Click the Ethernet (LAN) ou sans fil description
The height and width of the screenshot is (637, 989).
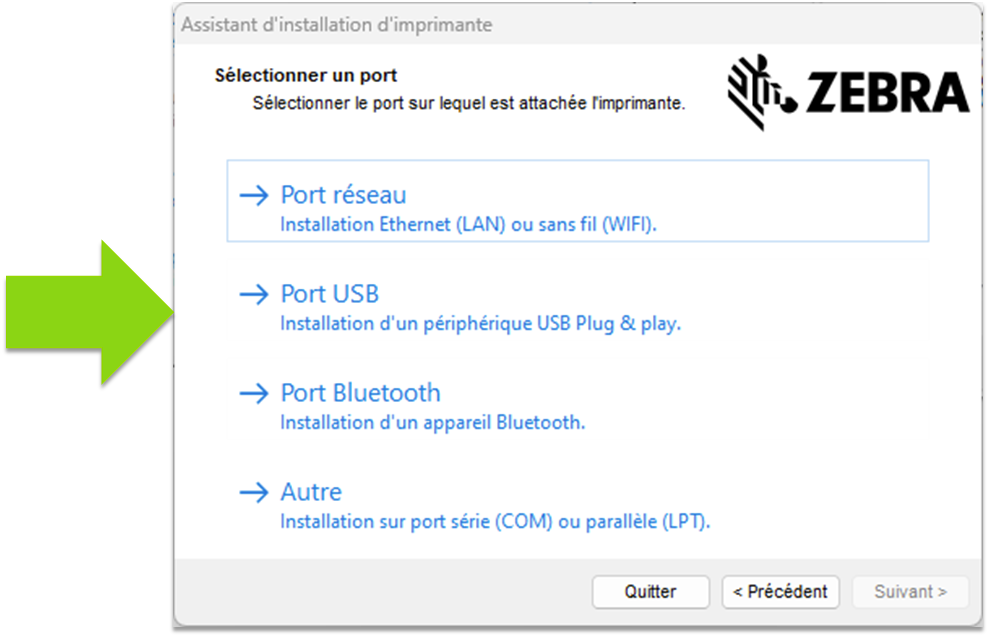[x=468, y=225]
